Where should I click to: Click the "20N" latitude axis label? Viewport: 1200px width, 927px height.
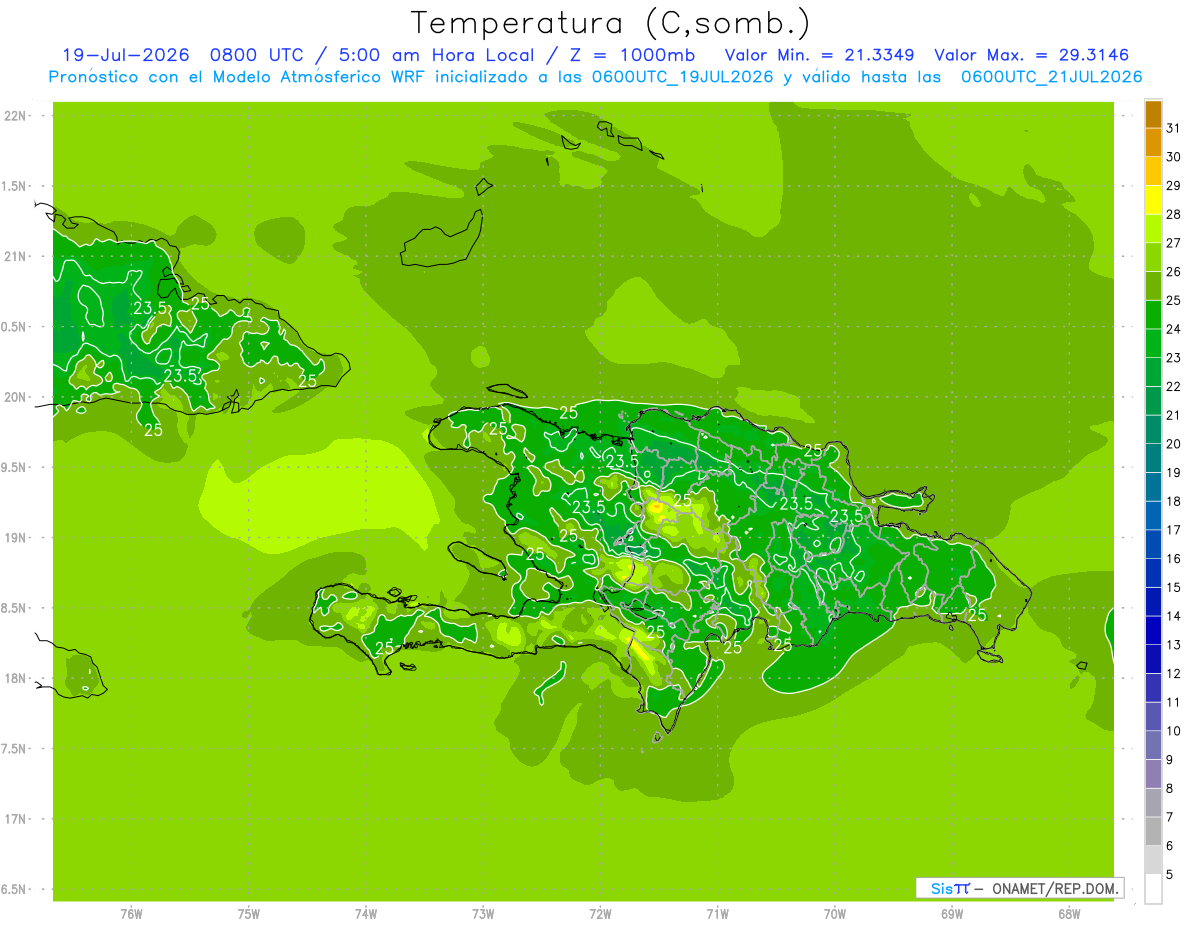click(x=15, y=397)
